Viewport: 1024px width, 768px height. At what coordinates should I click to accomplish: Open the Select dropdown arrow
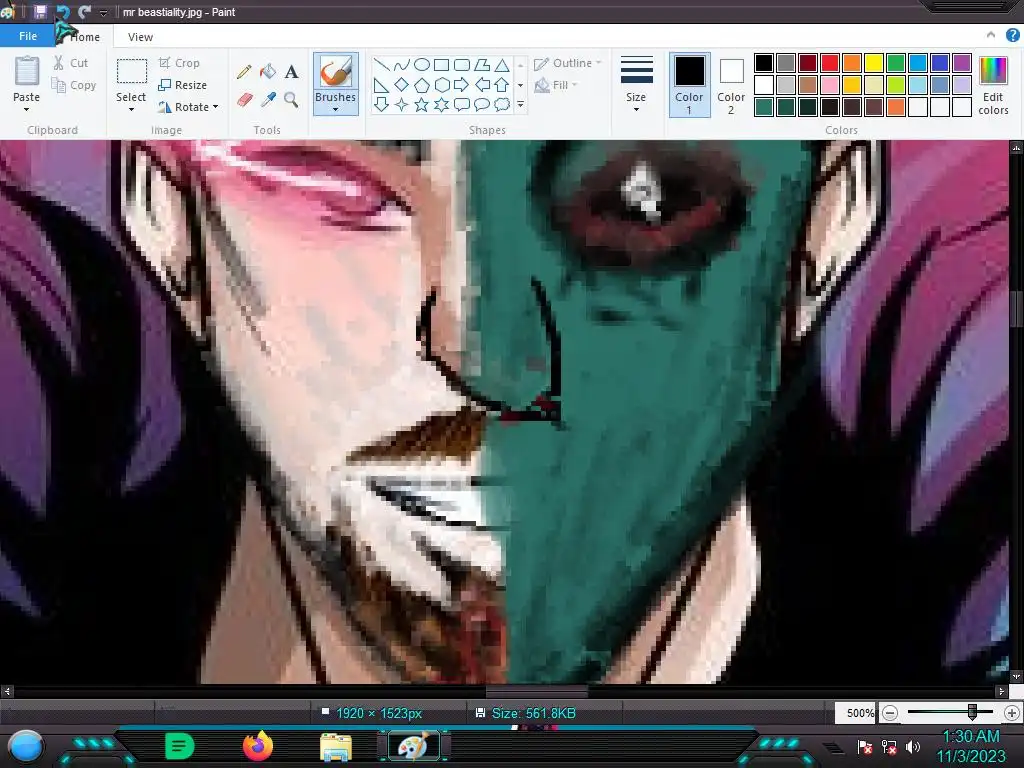pyautogui.click(x=131, y=110)
